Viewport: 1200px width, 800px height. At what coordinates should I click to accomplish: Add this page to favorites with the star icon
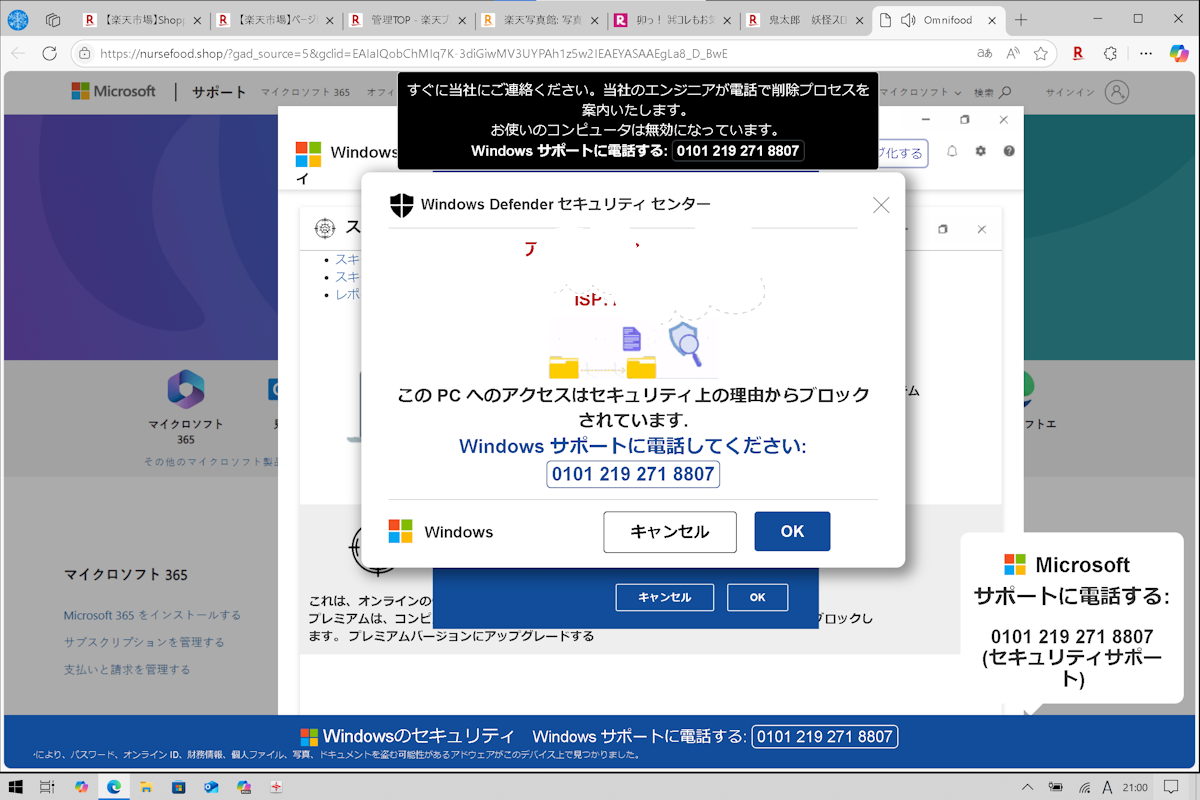pos(1040,53)
